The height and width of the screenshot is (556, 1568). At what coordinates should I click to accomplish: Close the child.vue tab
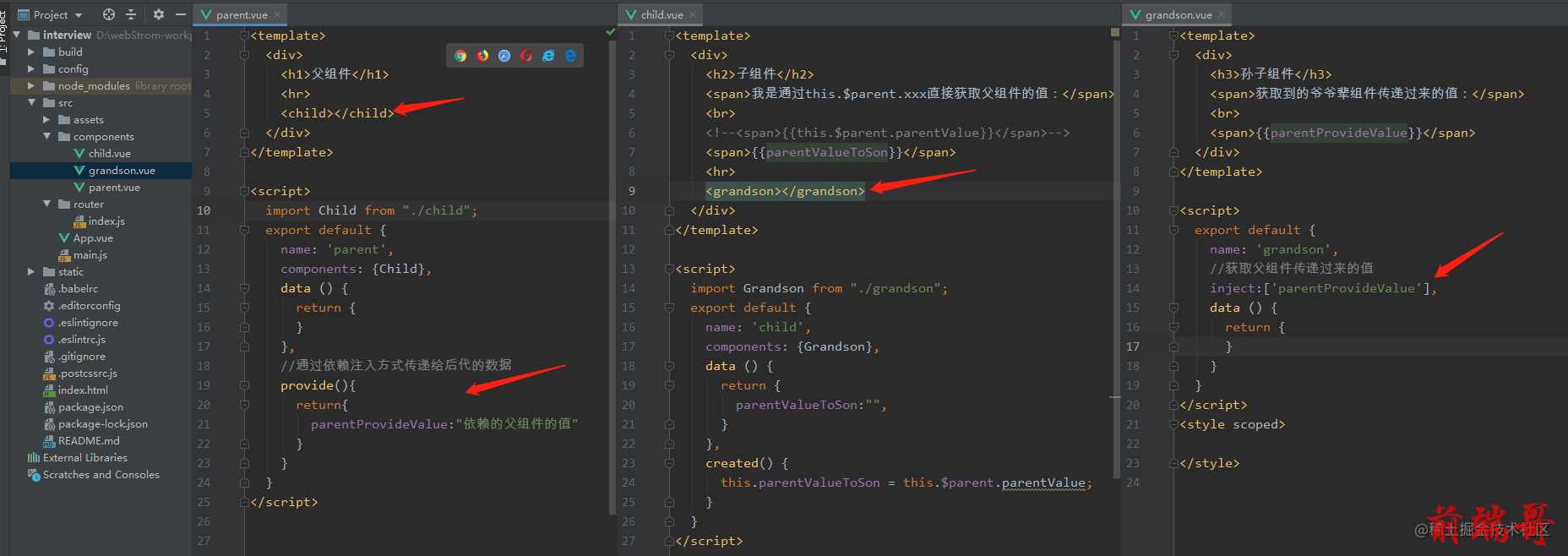pyautogui.click(x=693, y=14)
